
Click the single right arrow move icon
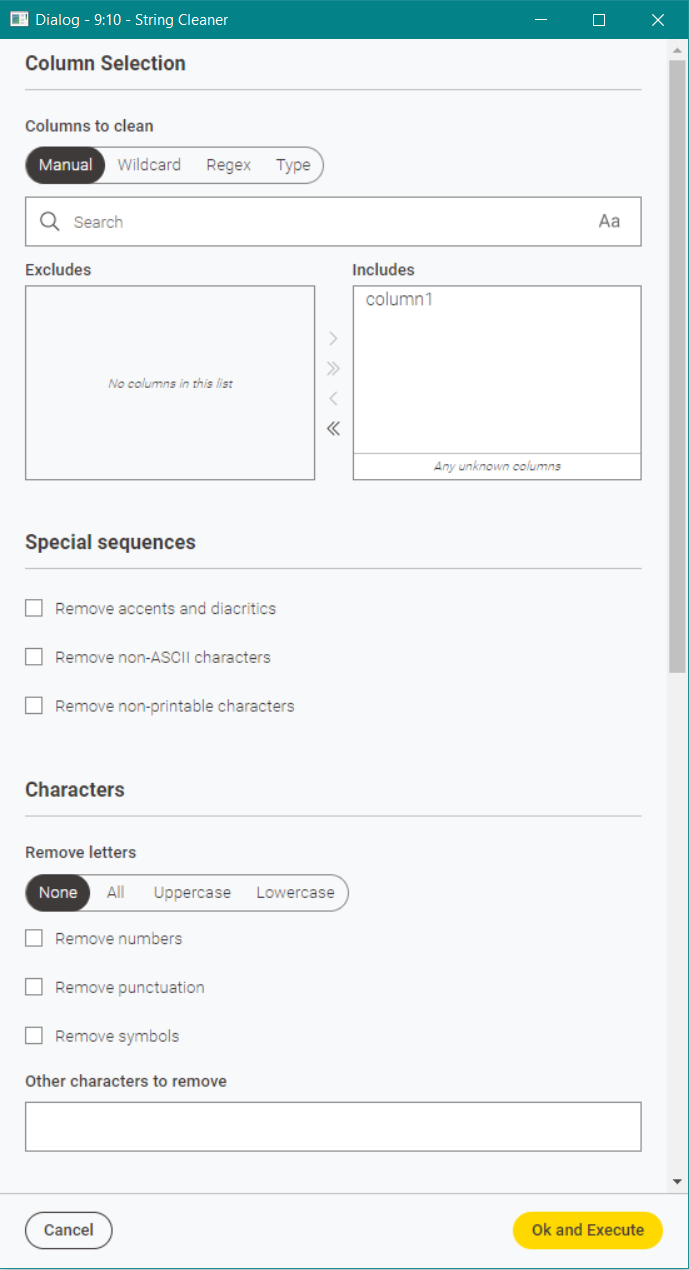click(334, 339)
